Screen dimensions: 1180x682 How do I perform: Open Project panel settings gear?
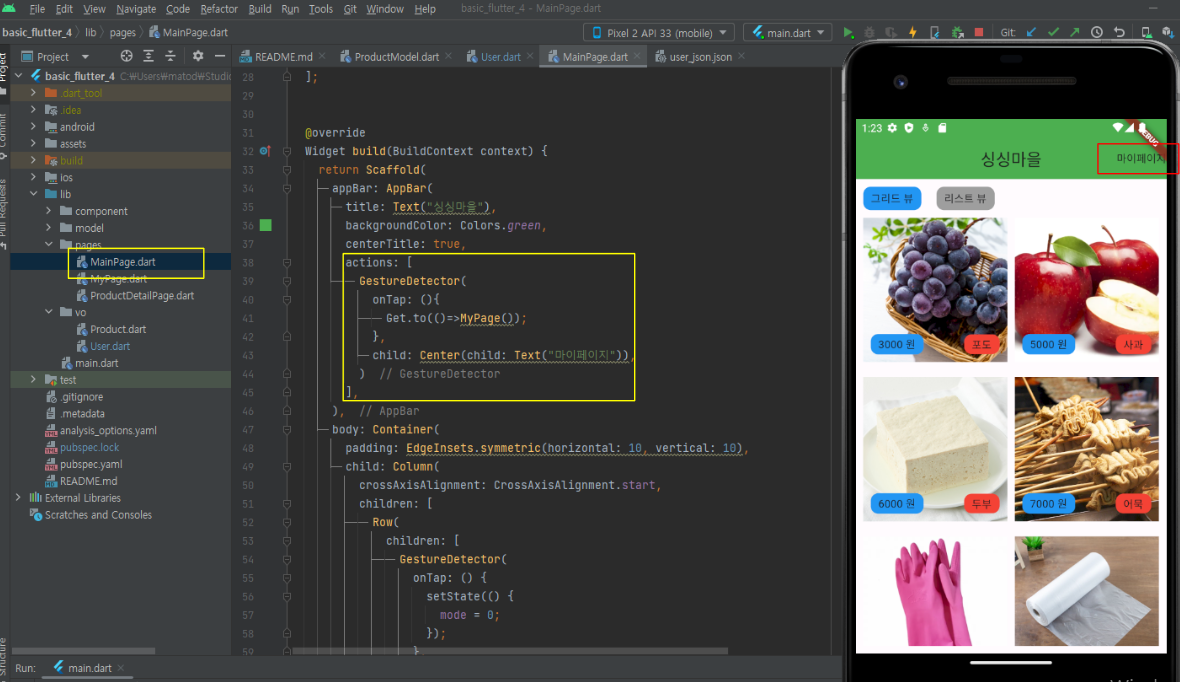pyautogui.click(x=198, y=56)
